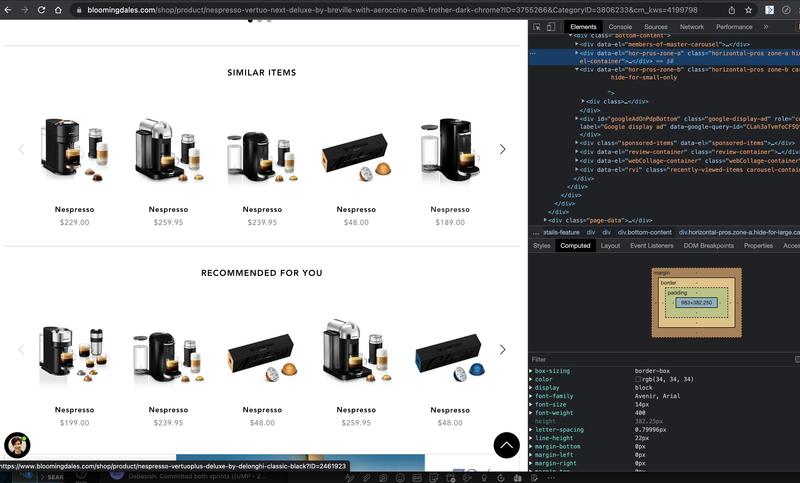
Task: Open the chat avatar bubble
Action: point(17,445)
